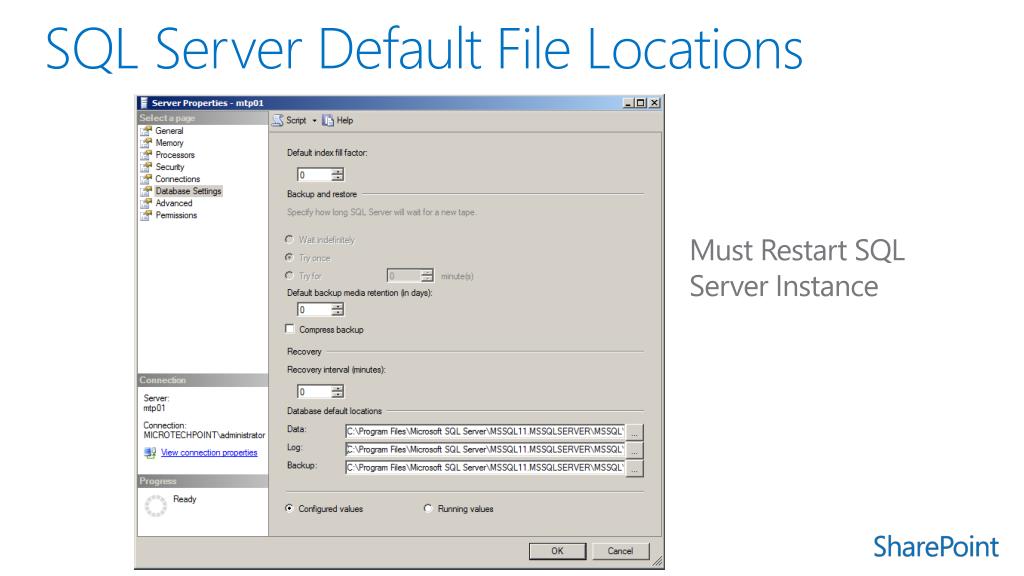
Task: Click the Cancel button
Action: (620, 551)
